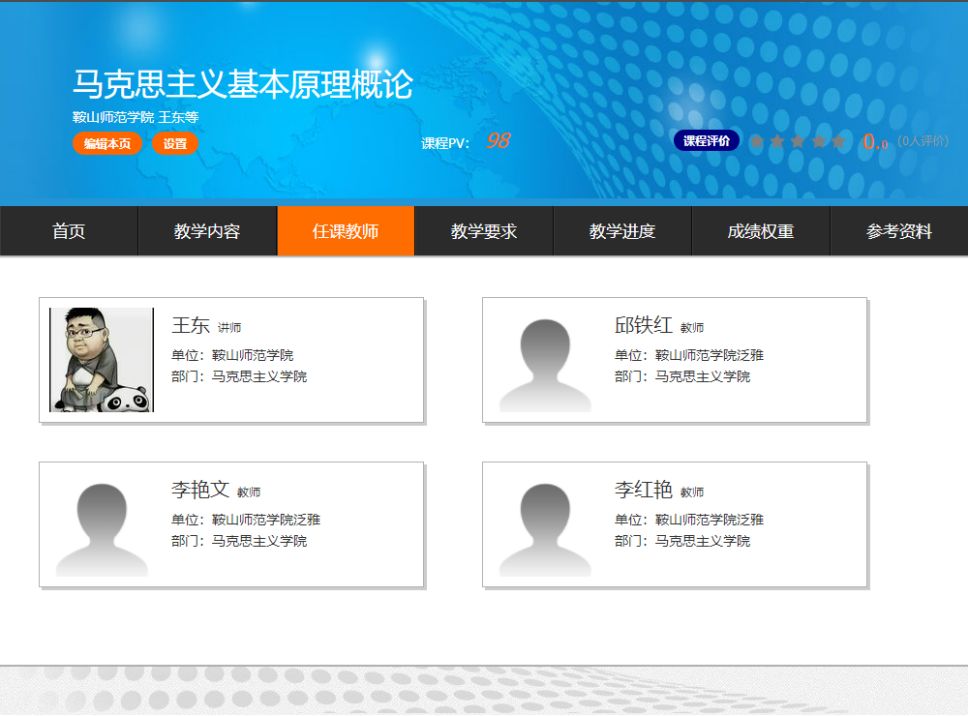Open the 参考资料 tab
Viewport: 968px width, 716px height.
[898, 231]
